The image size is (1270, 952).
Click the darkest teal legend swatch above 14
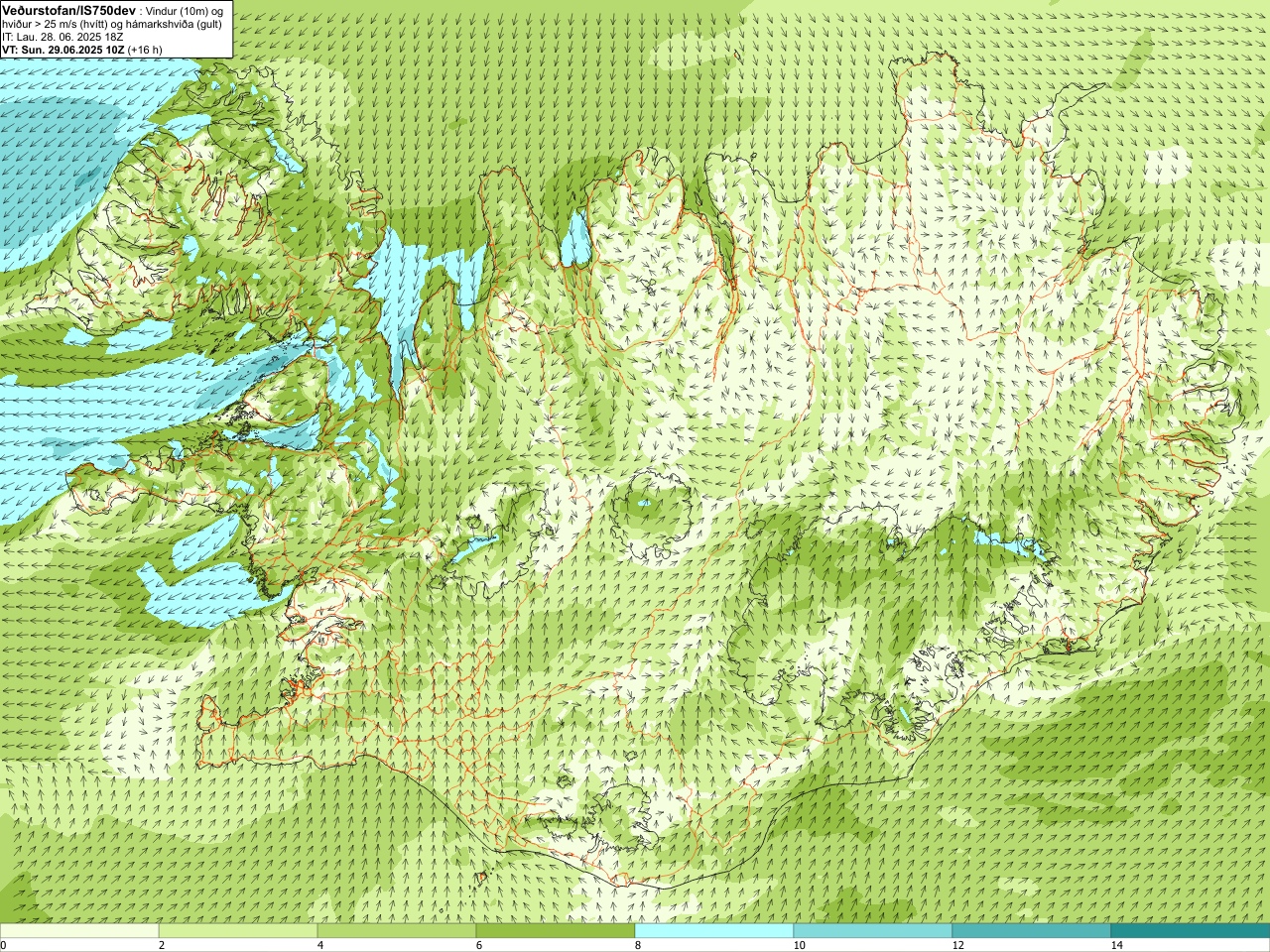click(1191, 931)
